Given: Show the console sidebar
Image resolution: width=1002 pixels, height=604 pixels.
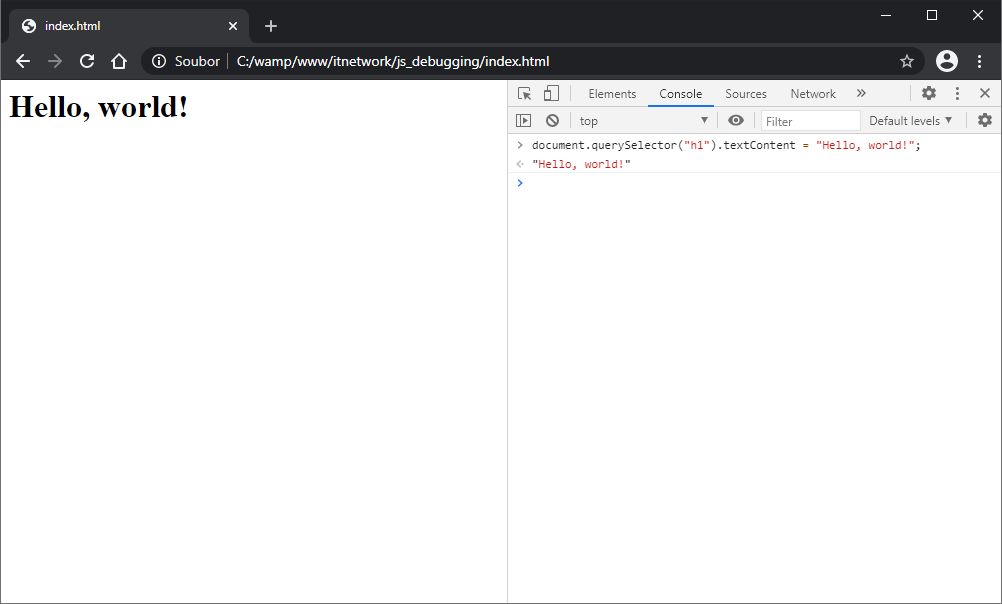Looking at the screenshot, I should pos(523,121).
